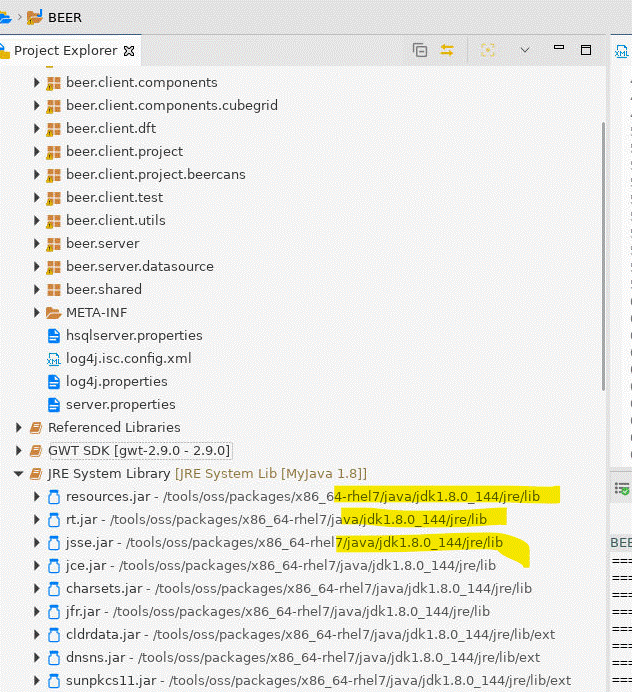The image size is (632, 692).
Task: Click the XML editor tab icon at right
Action: click(x=621, y=51)
